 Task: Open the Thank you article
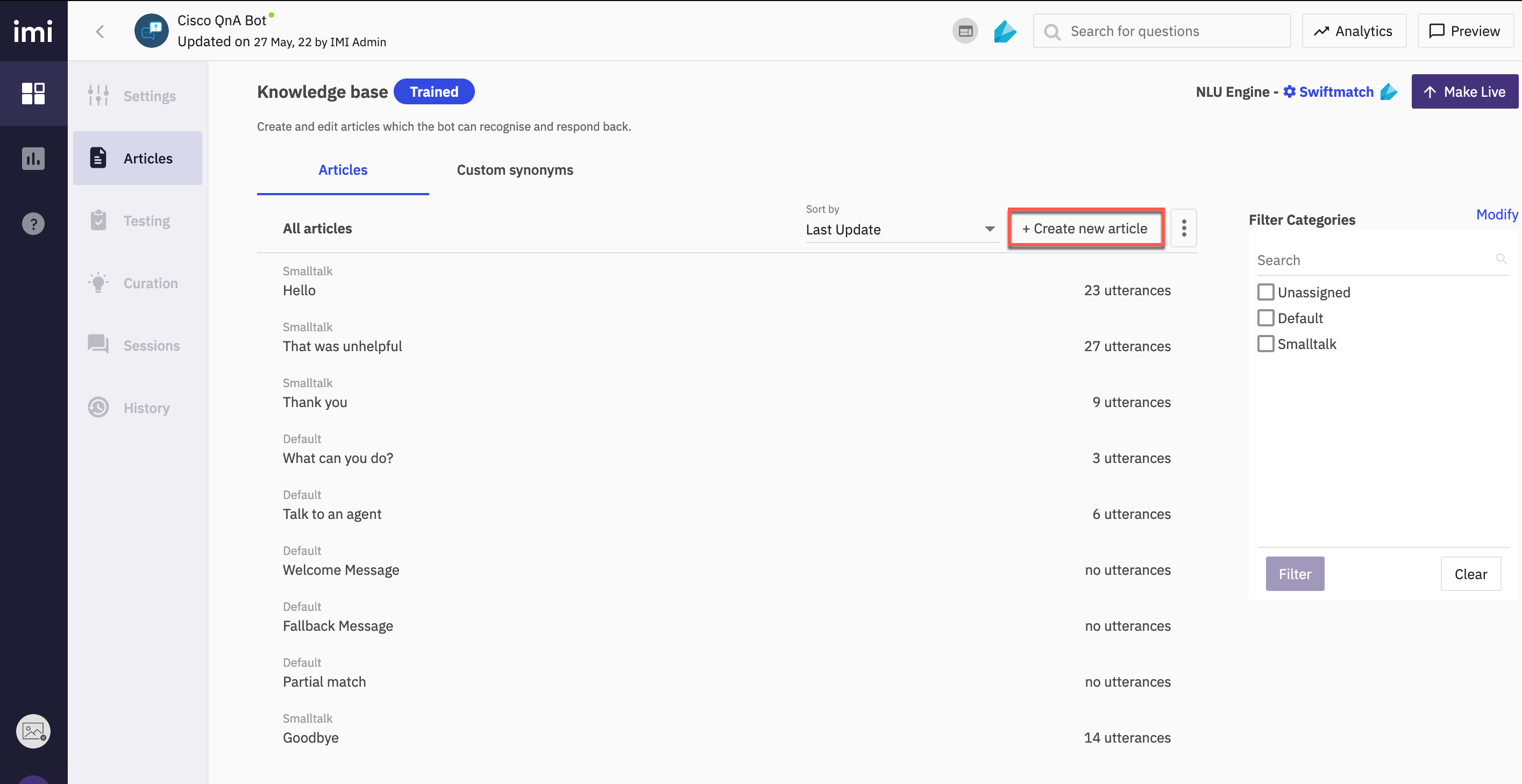click(727, 394)
